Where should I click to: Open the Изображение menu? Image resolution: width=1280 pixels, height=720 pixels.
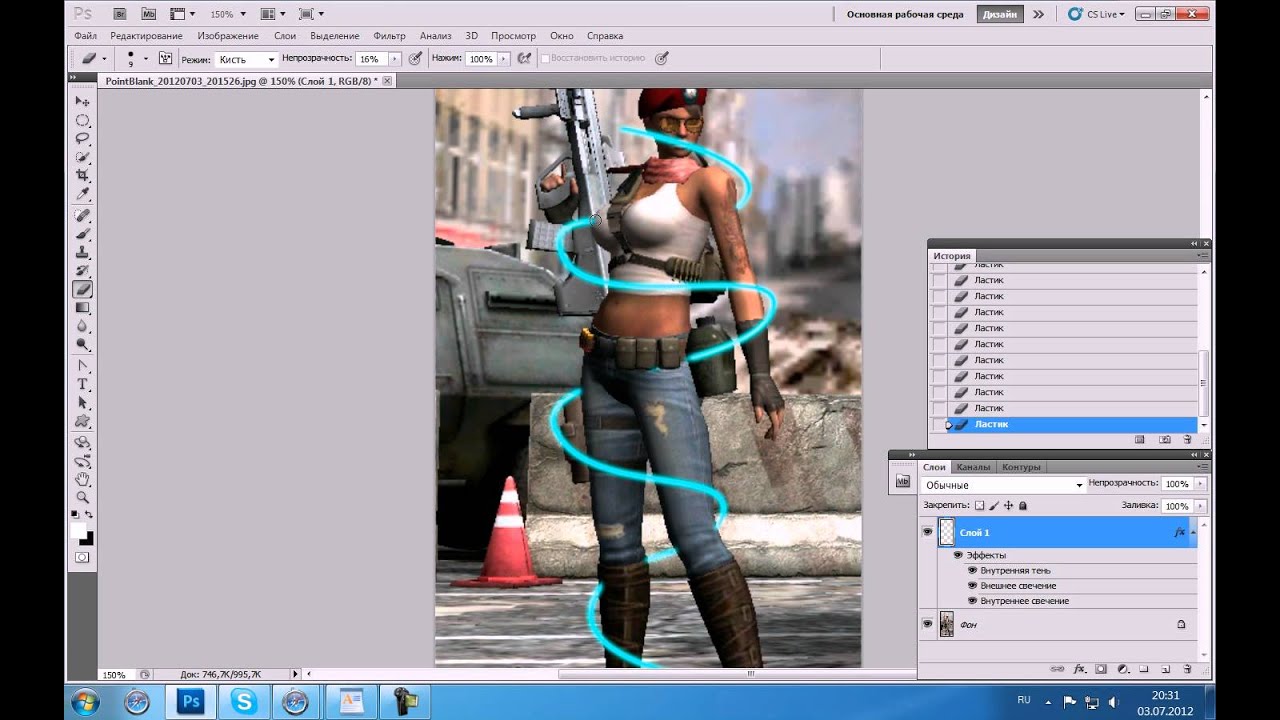coord(228,36)
